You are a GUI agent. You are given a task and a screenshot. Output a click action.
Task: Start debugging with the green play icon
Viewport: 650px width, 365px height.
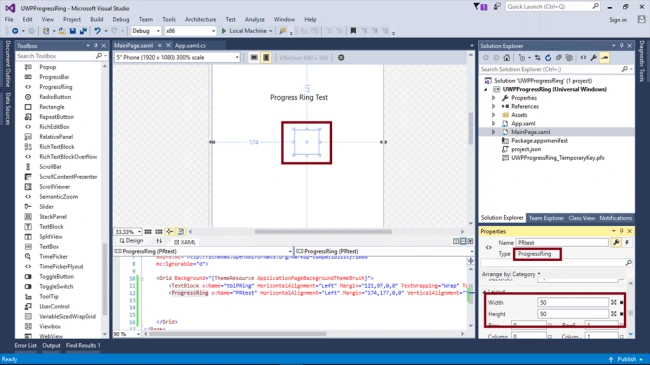pos(224,31)
